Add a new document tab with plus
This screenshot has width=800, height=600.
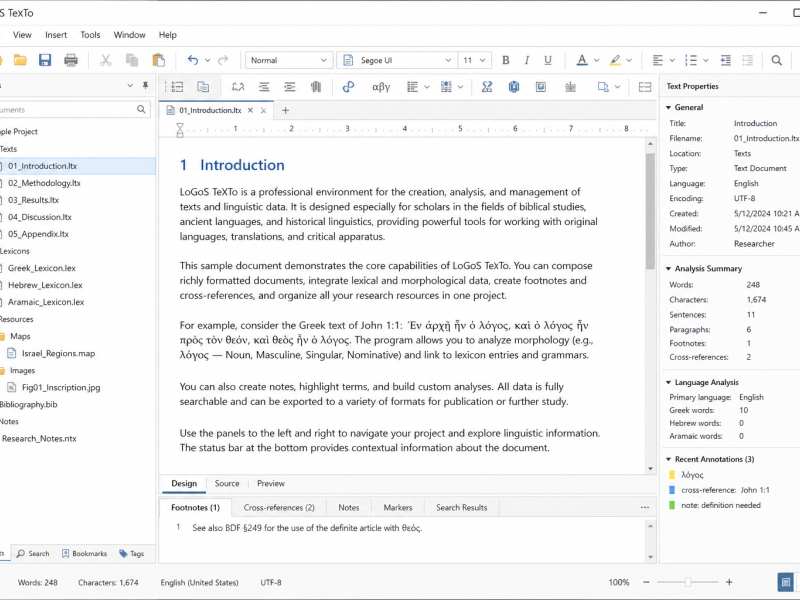pyautogui.click(x=286, y=110)
